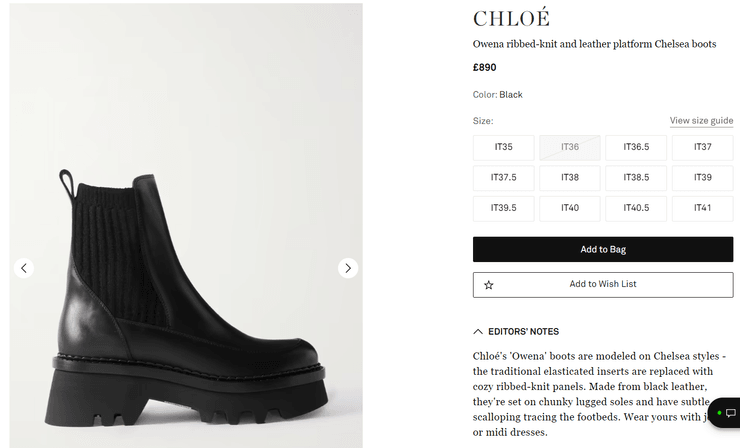This screenshot has width=740, height=448.
Task: Choose size IT37.5
Action: [503, 178]
